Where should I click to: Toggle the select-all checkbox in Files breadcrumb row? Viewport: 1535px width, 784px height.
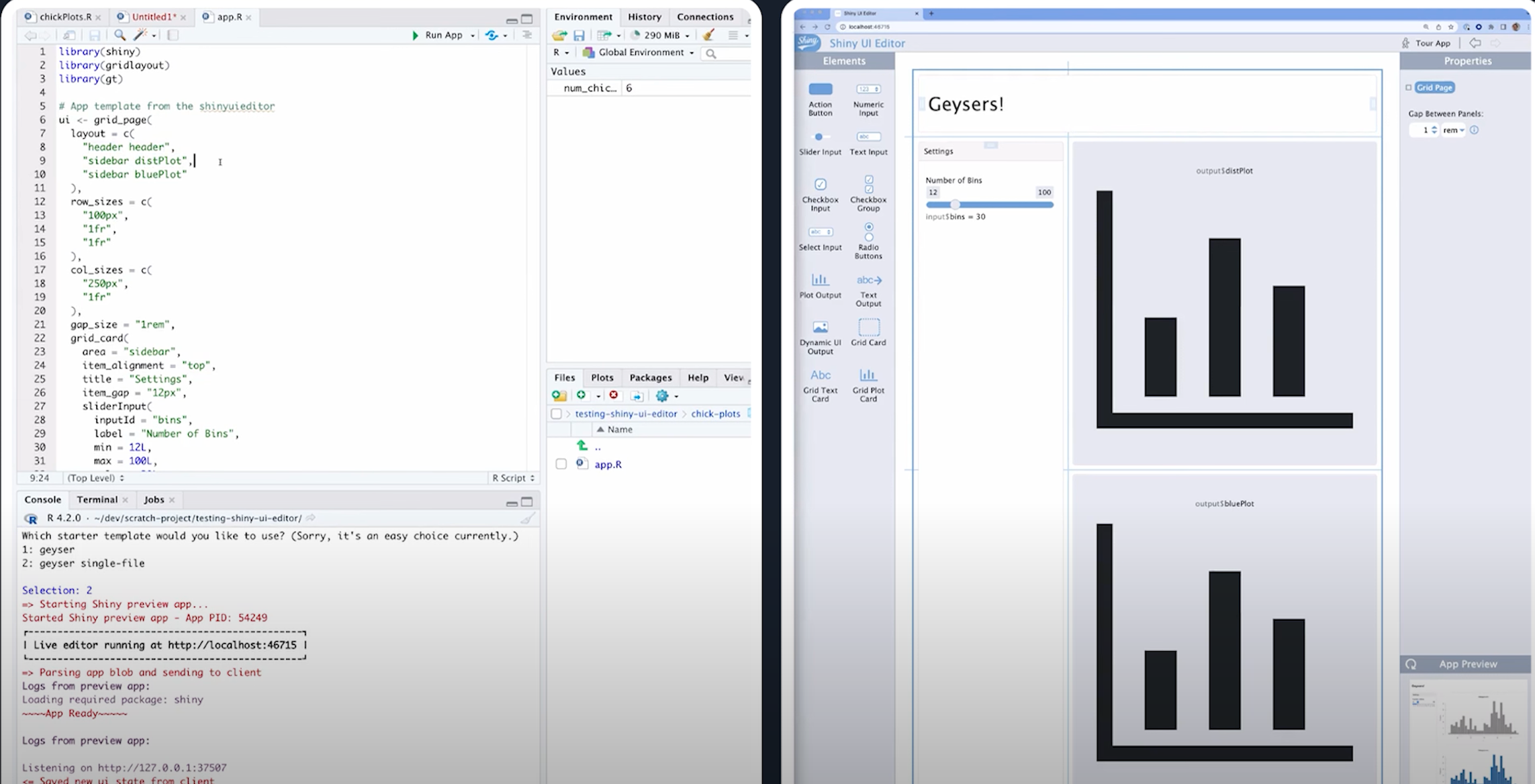556,413
